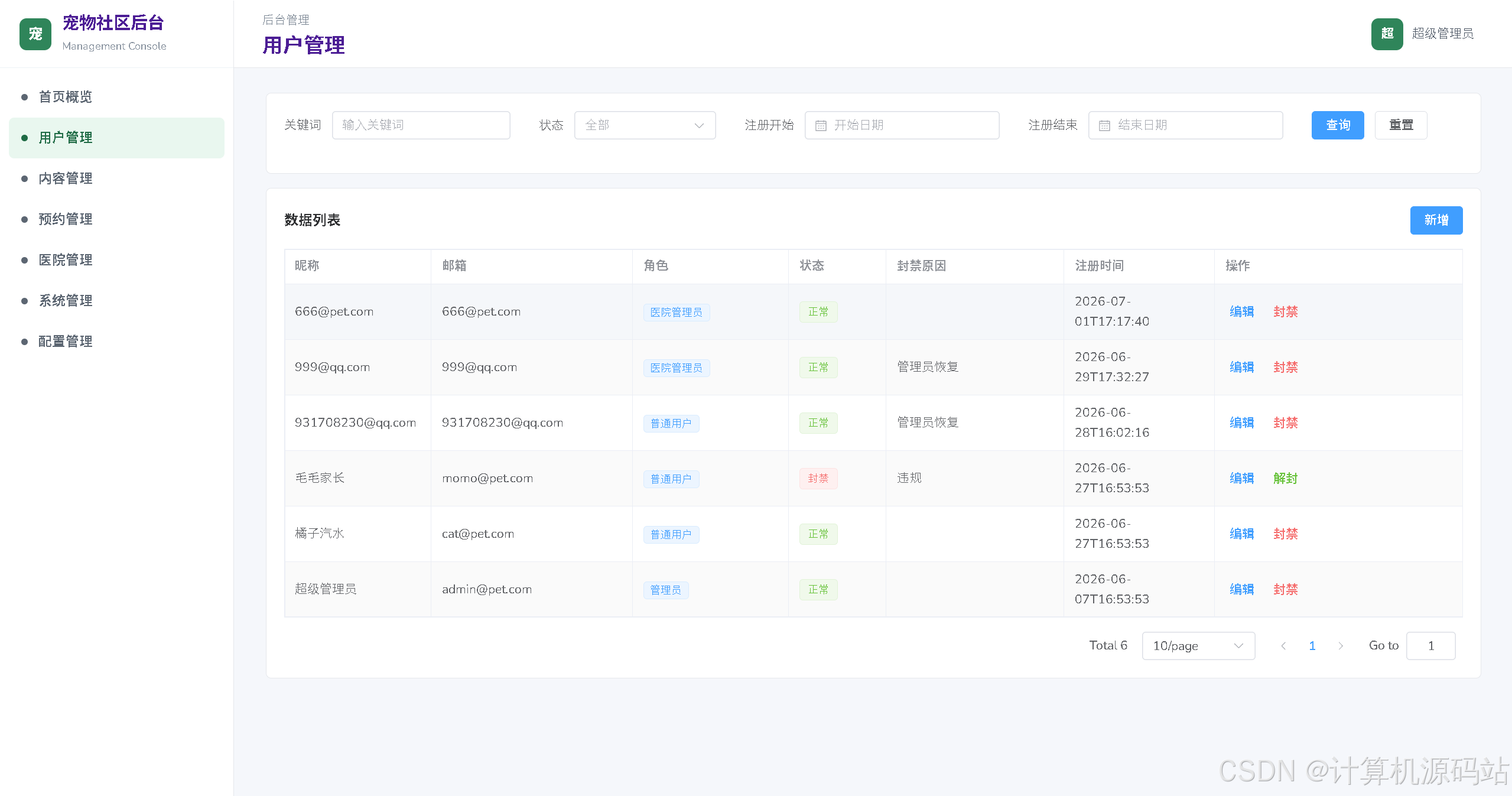Edit user 931708230@qq.com
Screen dimensions: 1512x796
click(1241, 423)
